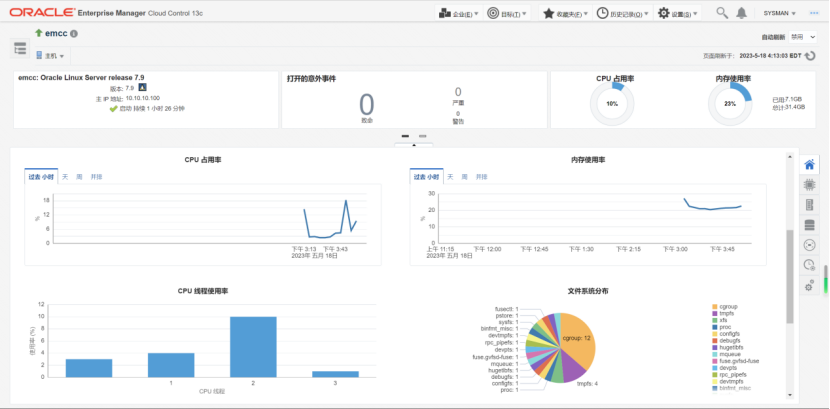
Task: Click the tallest bar for CPU thread 2
Action: pos(252,347)
